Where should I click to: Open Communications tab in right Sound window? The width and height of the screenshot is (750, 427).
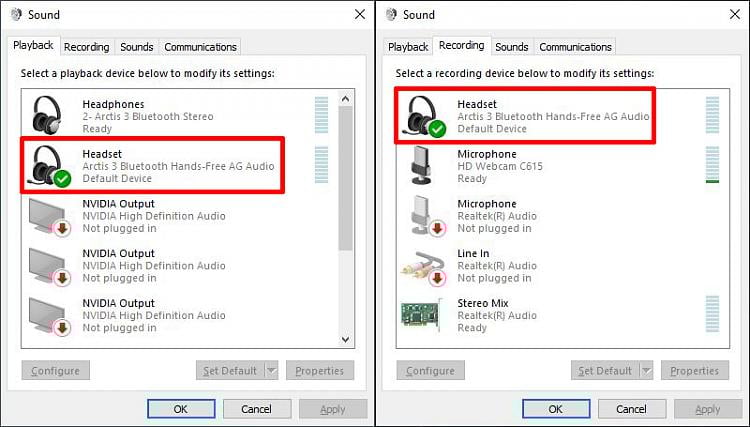[575, 47]
